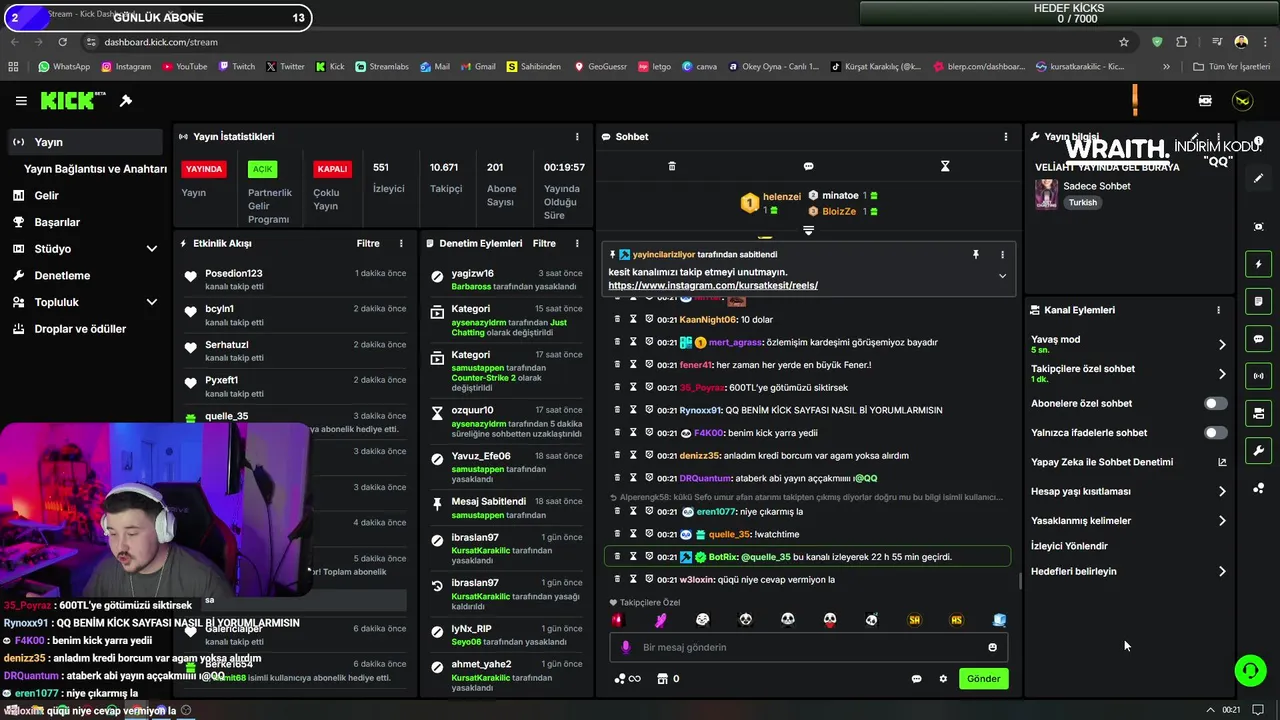Toggle Abonelere özel sohbet switch
1280x720 pixels.
(1215, 403)
